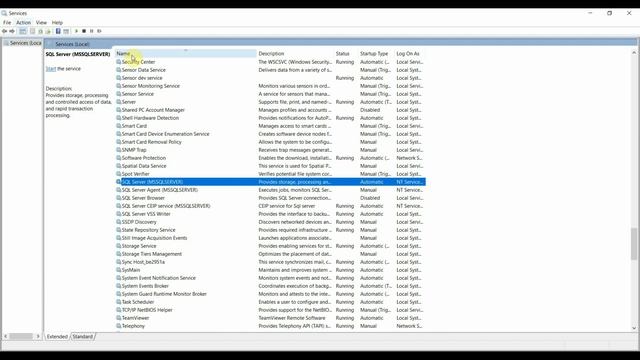640x360 pixels.
Task: Sort by the Startup Type column header
Action: click(x=376, y=53)
